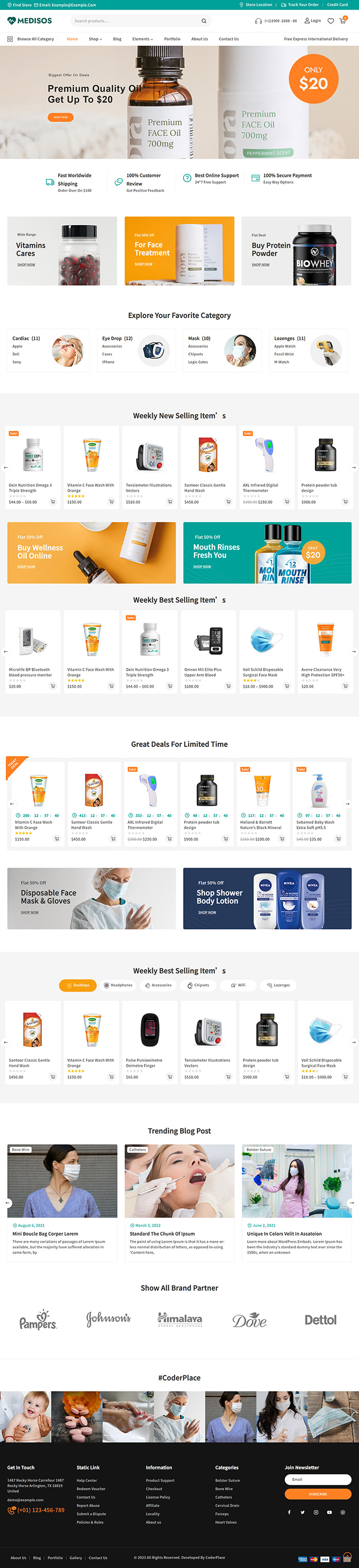Click the wishlist heart icon
This screenshot has width=359, height=1568.
click(330, 21)
